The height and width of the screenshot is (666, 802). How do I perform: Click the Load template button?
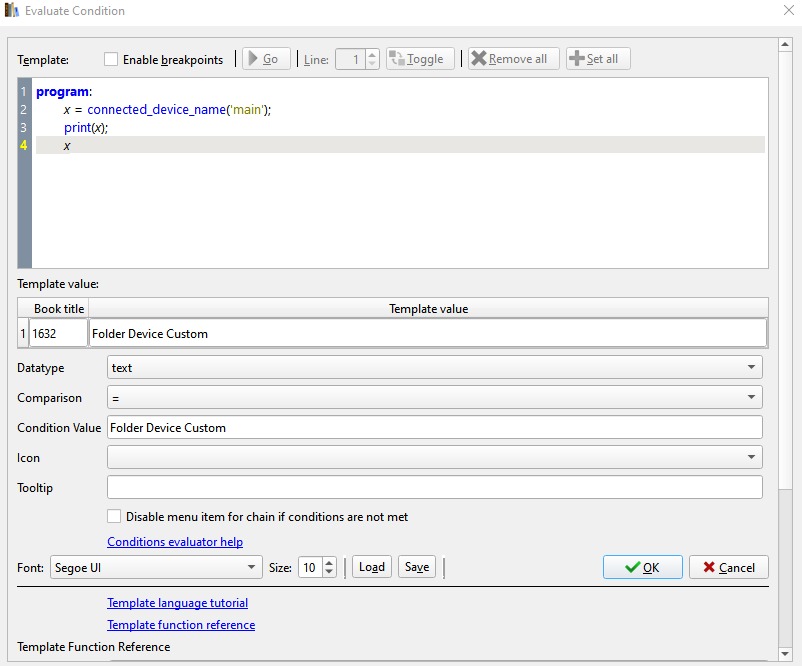coord(372,567)
